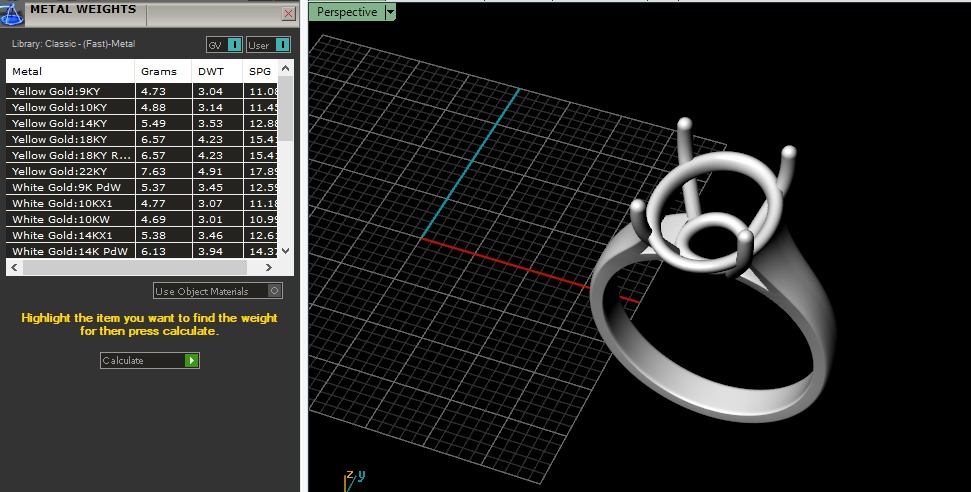Click the 4.69 grams value

[x=153, y=219]
